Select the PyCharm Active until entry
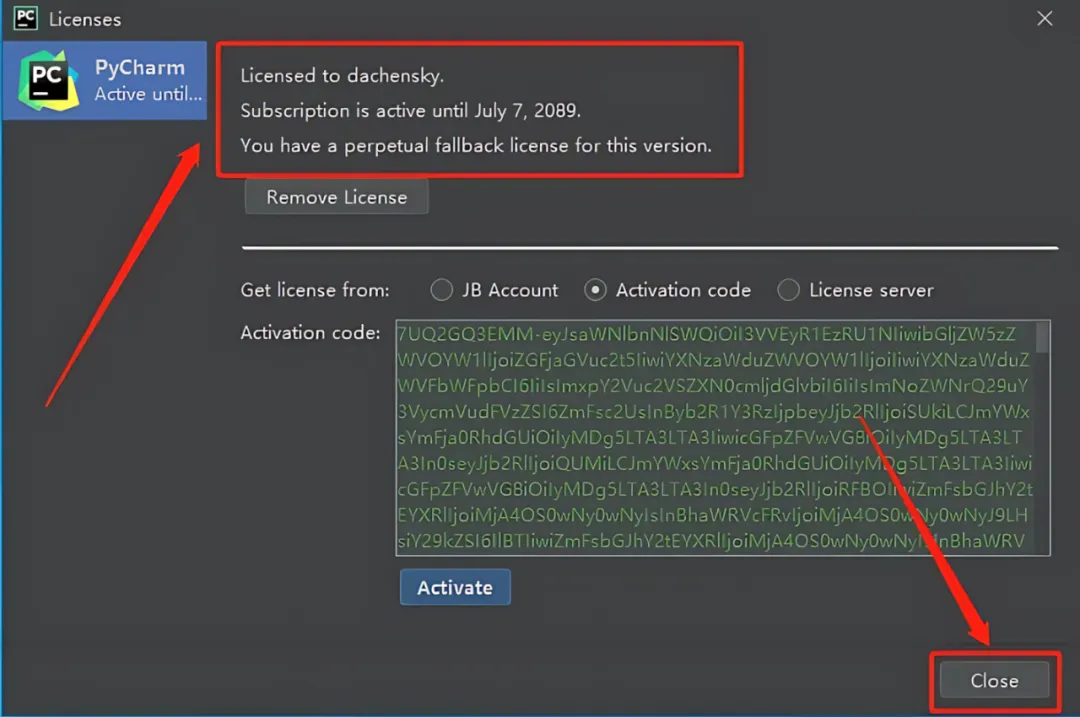The image size is (1080, 717). pos(105,81)
